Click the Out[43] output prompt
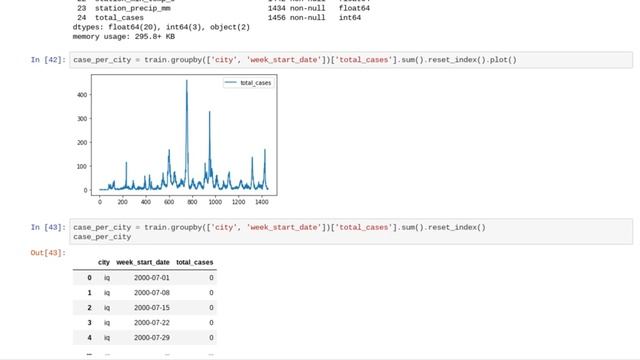The image size is (640, 360). coord(48,253)
